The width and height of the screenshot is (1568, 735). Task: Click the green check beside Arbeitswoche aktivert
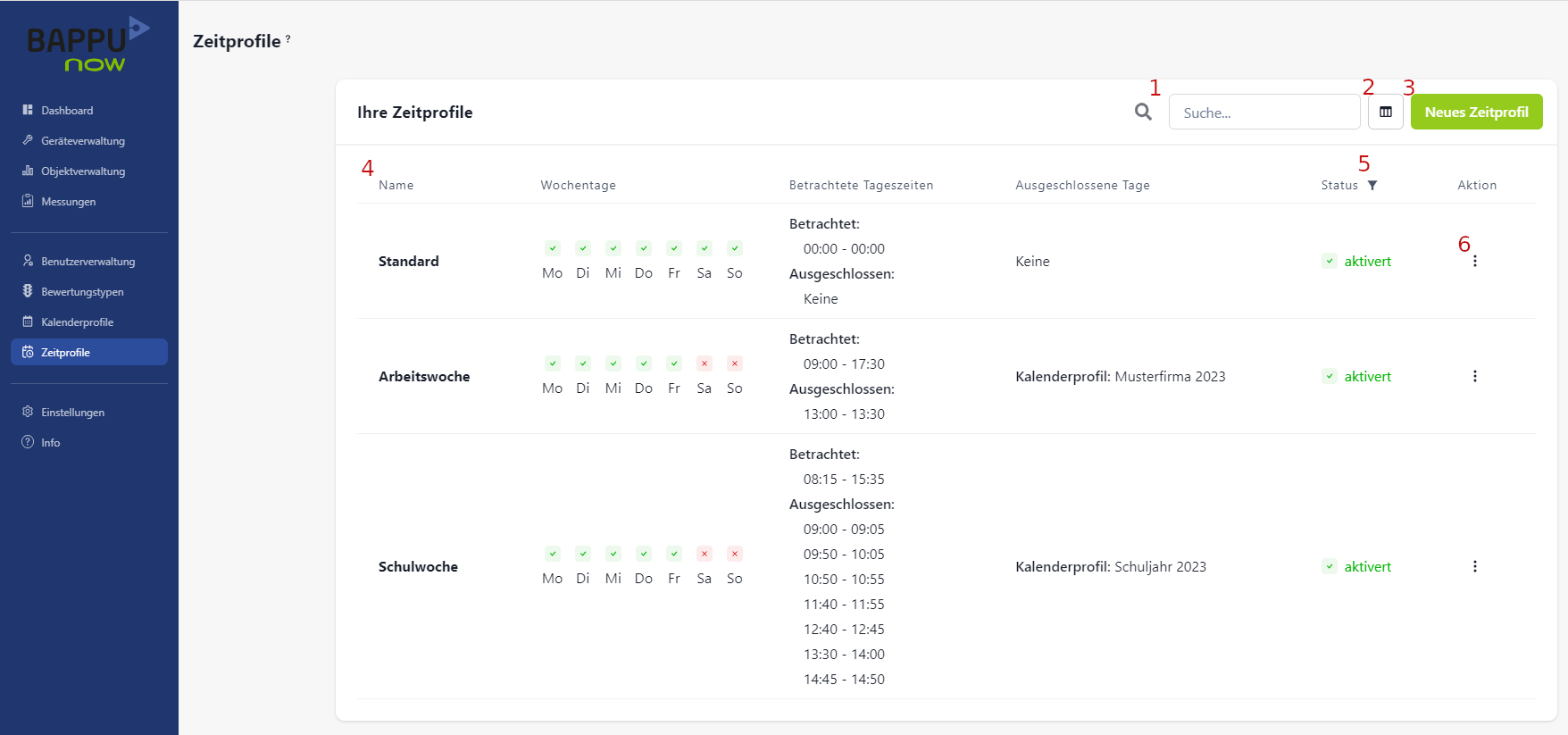coord(1330,376)
